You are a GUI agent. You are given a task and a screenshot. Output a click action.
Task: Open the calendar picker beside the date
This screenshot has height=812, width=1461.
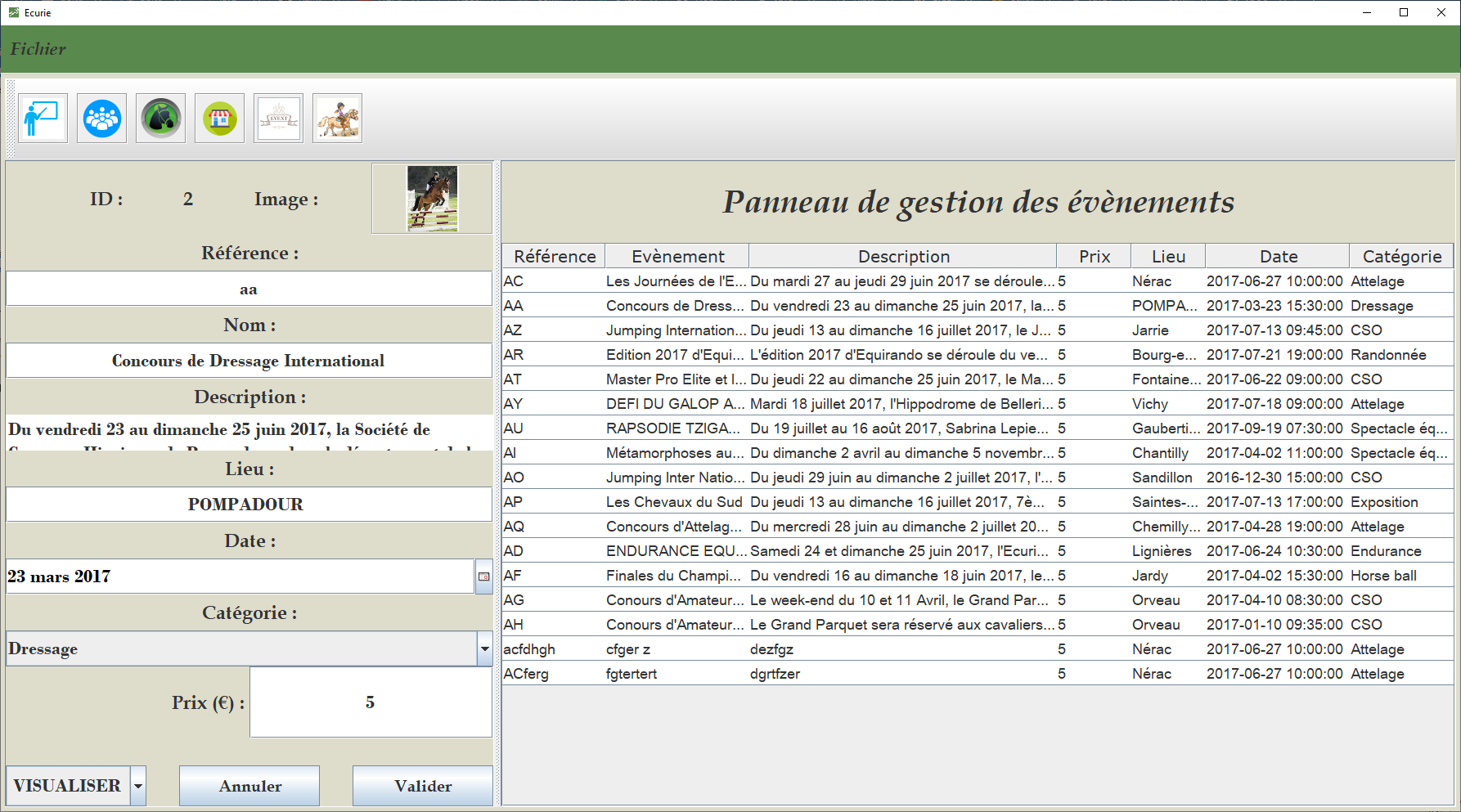coord(483,576)
